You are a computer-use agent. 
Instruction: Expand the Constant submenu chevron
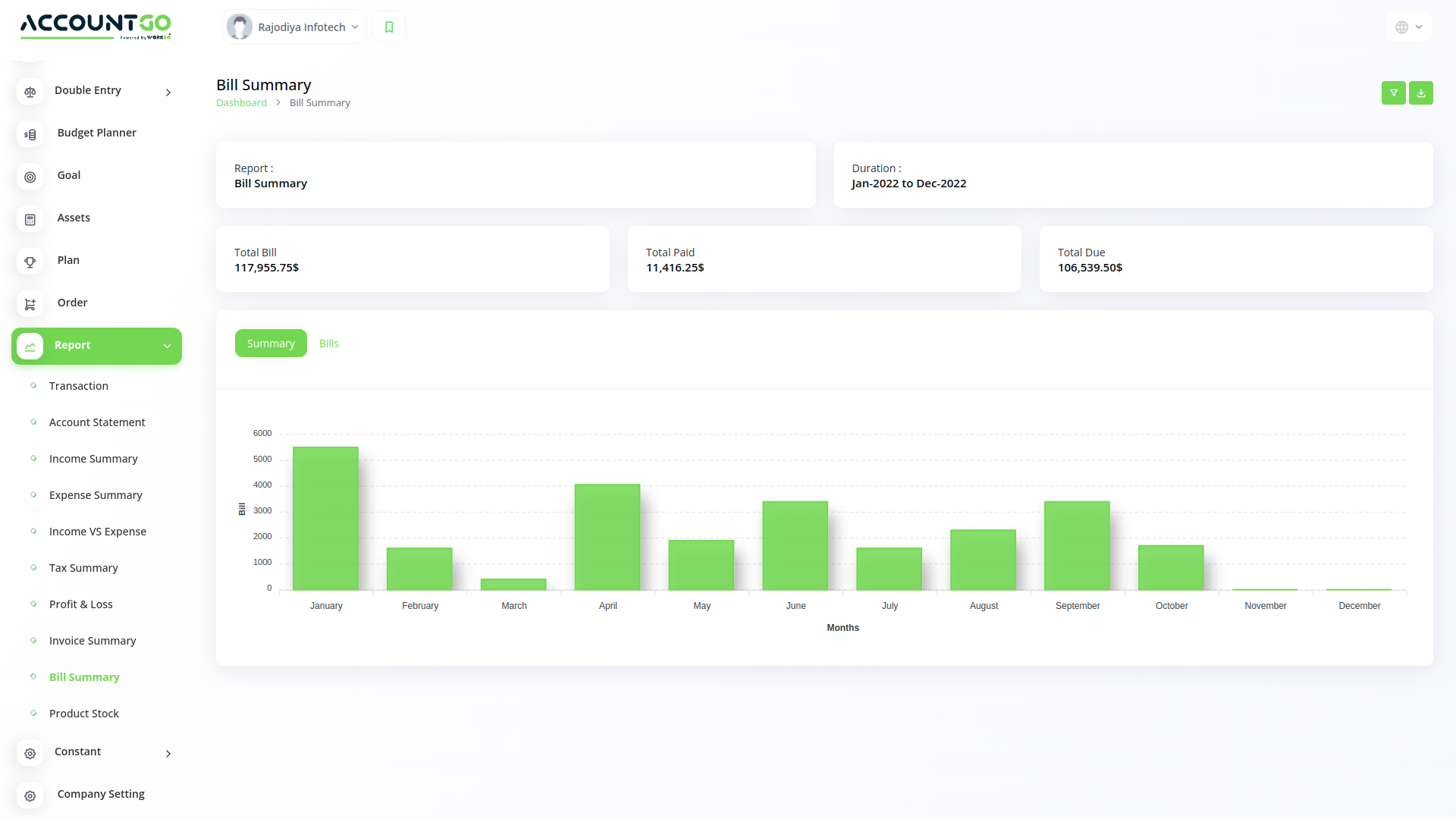pyautogui.click(x=168, y=754)
